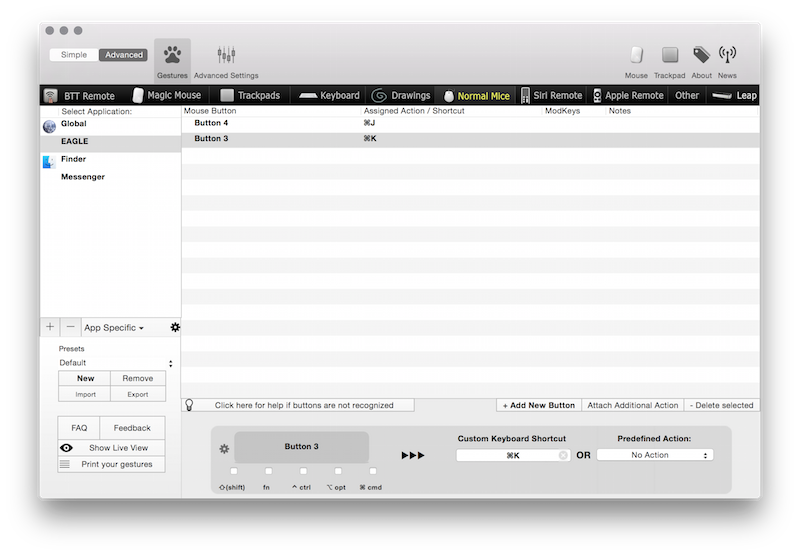Screen dimensions: 800x555
Task: Enable the shift modifier checkbox
Action: pos(233,471)
